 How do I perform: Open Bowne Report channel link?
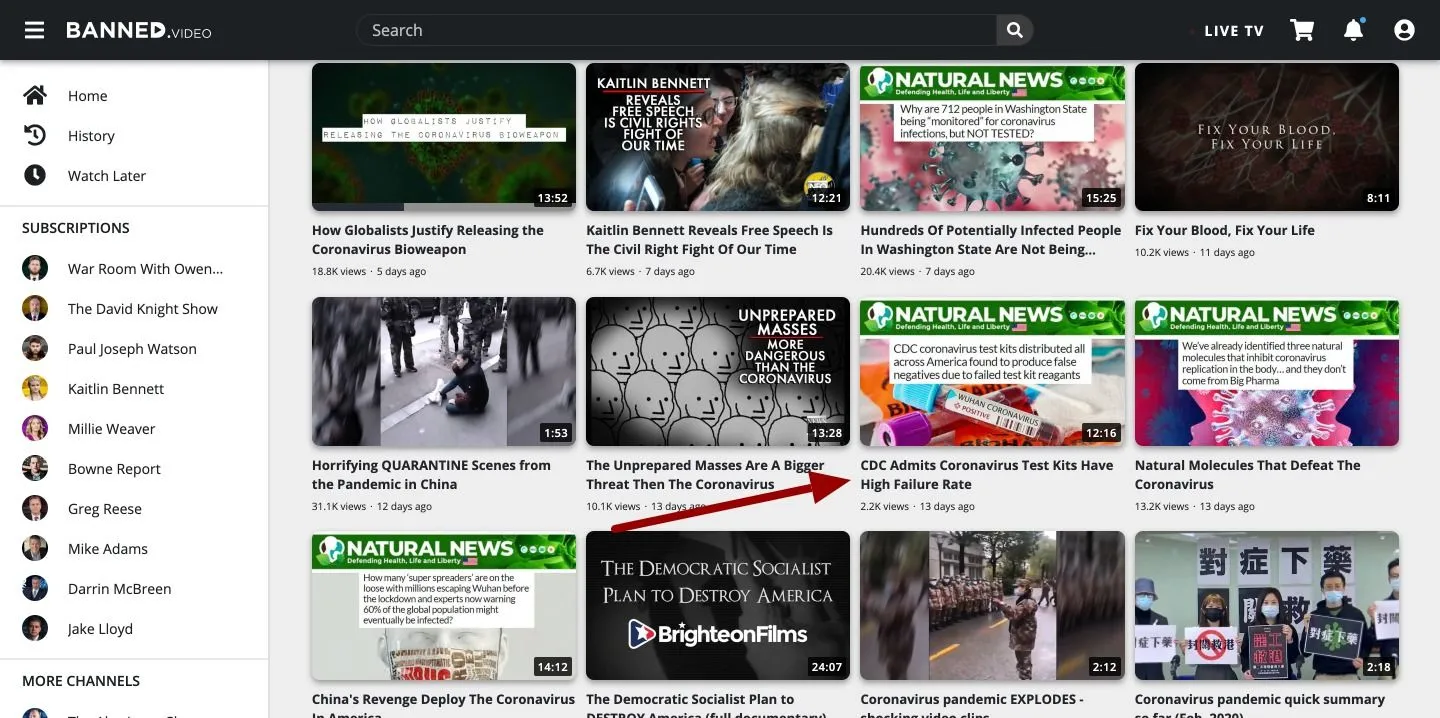click(114, 469)
